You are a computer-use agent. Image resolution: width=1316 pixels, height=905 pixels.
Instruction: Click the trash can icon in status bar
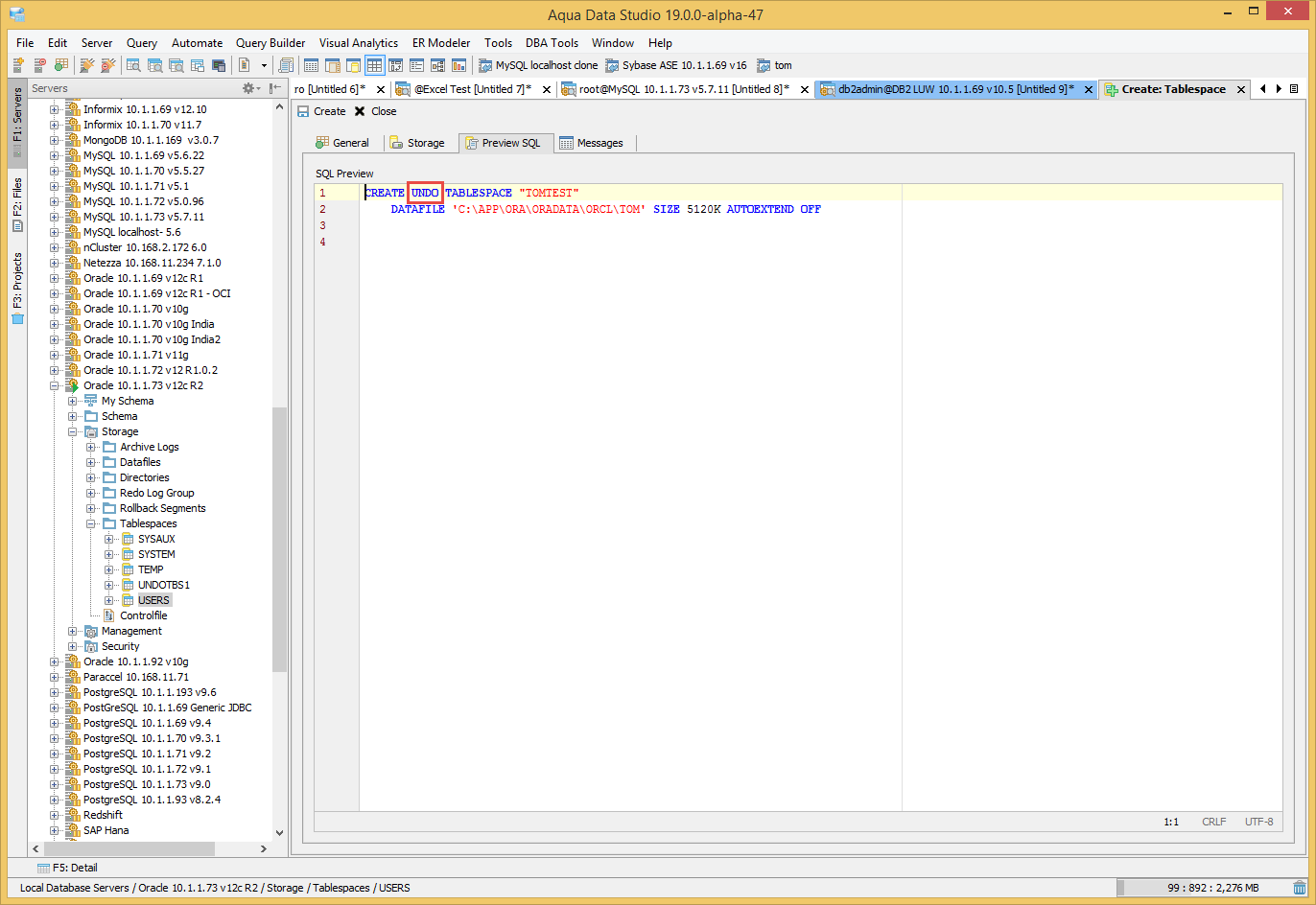point(1300,888)
